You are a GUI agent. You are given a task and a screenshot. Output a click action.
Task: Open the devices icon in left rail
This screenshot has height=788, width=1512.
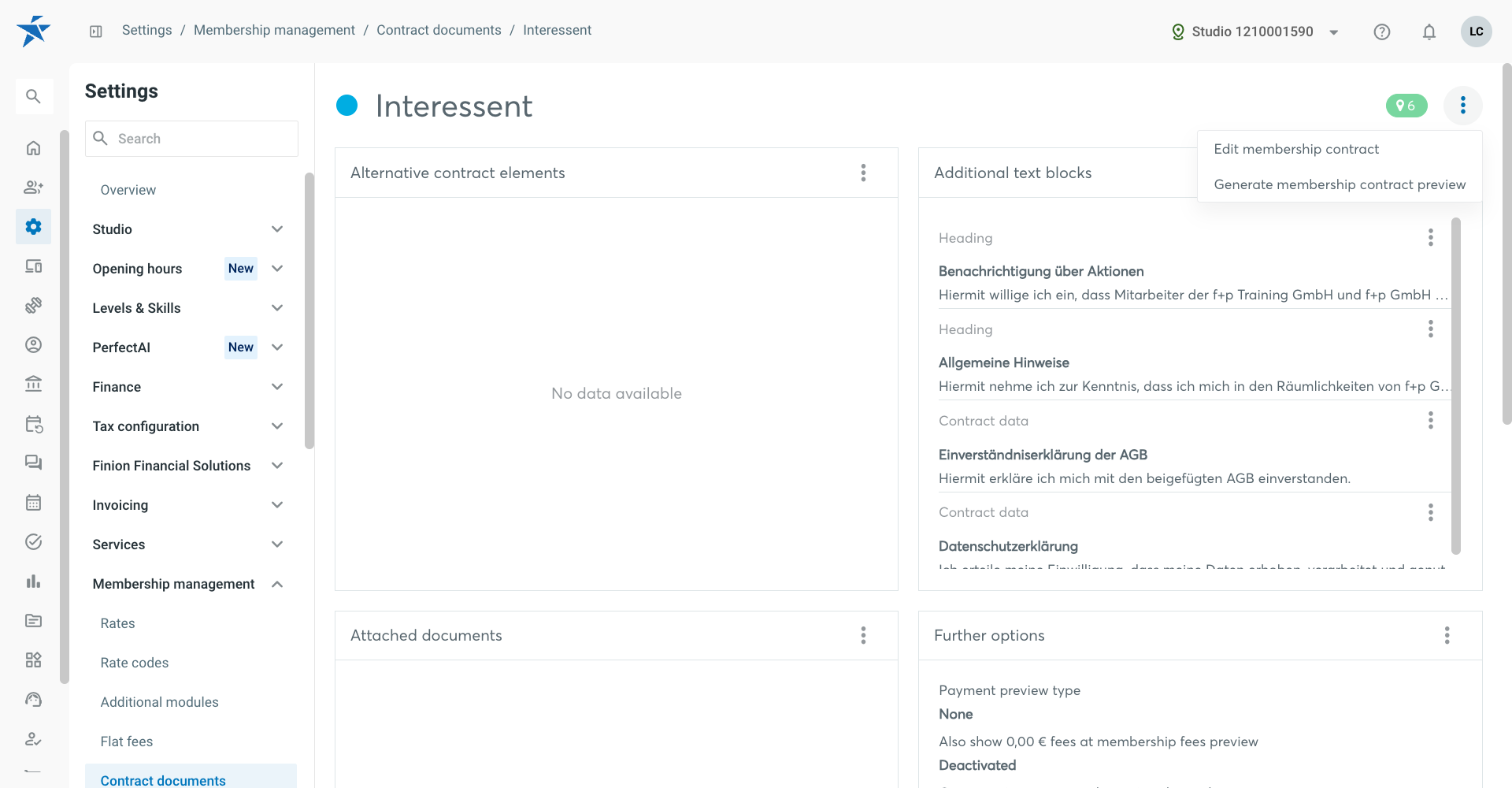(x=33, y=266)
